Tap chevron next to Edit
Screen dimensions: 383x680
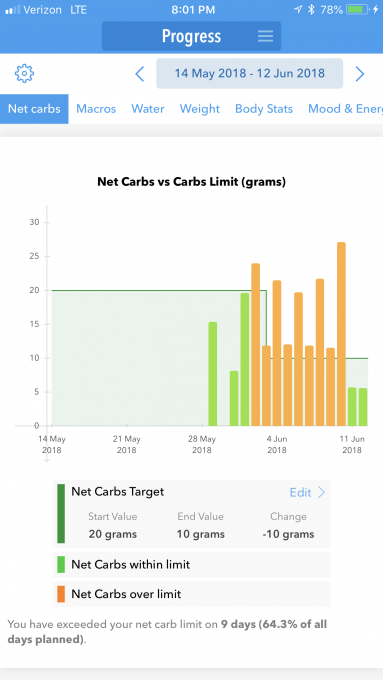tap(321, 492)
